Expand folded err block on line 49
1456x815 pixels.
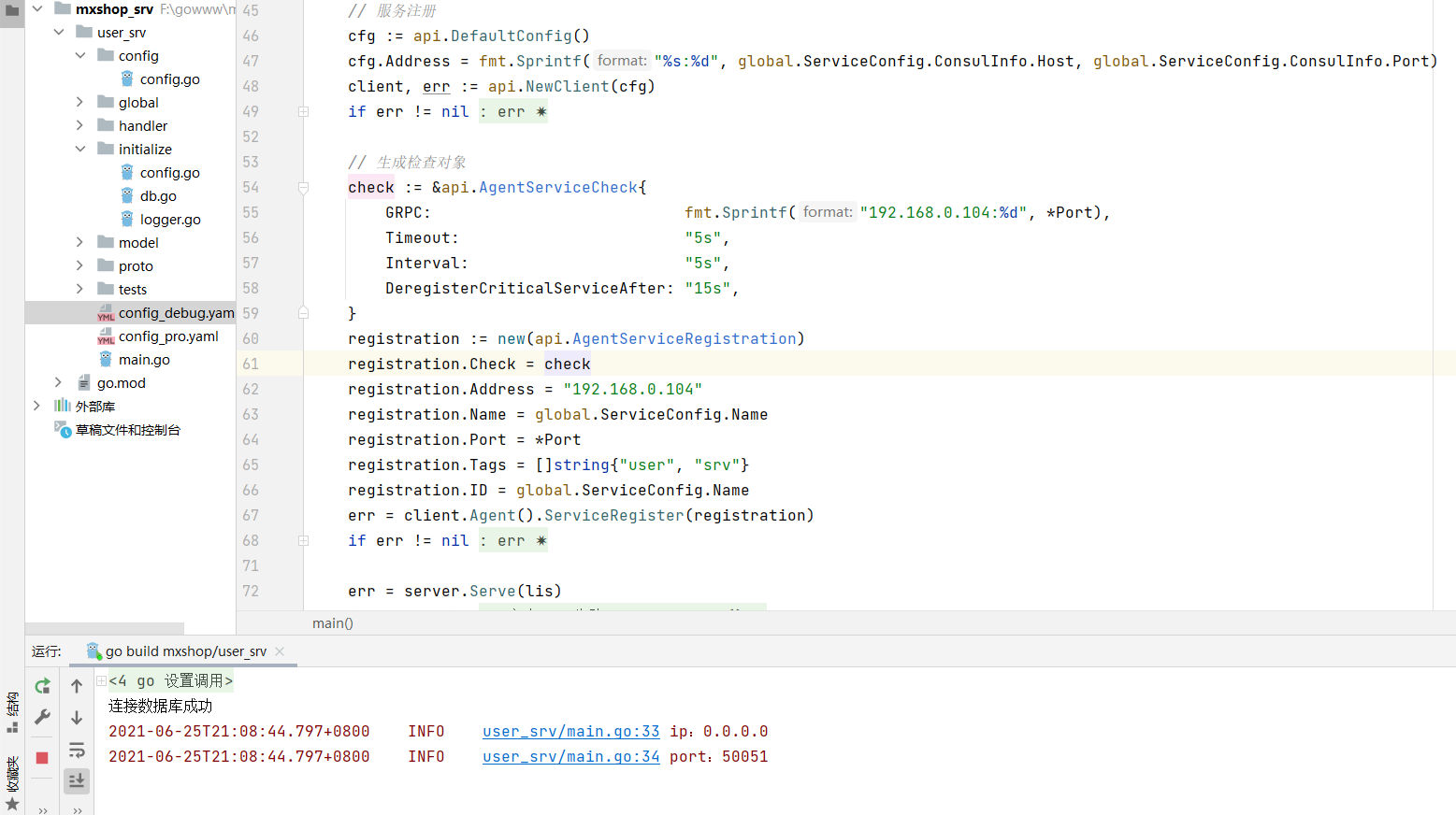point(512,112)
